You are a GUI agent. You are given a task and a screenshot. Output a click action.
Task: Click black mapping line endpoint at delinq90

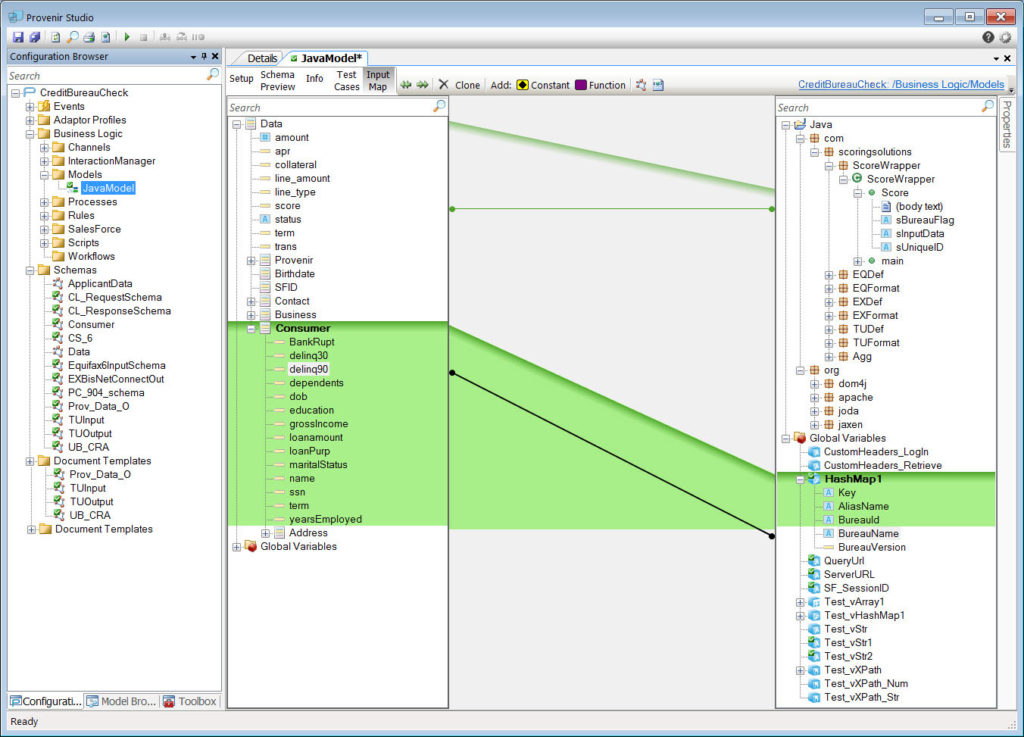pyautogui.click(x=452, y=373)
